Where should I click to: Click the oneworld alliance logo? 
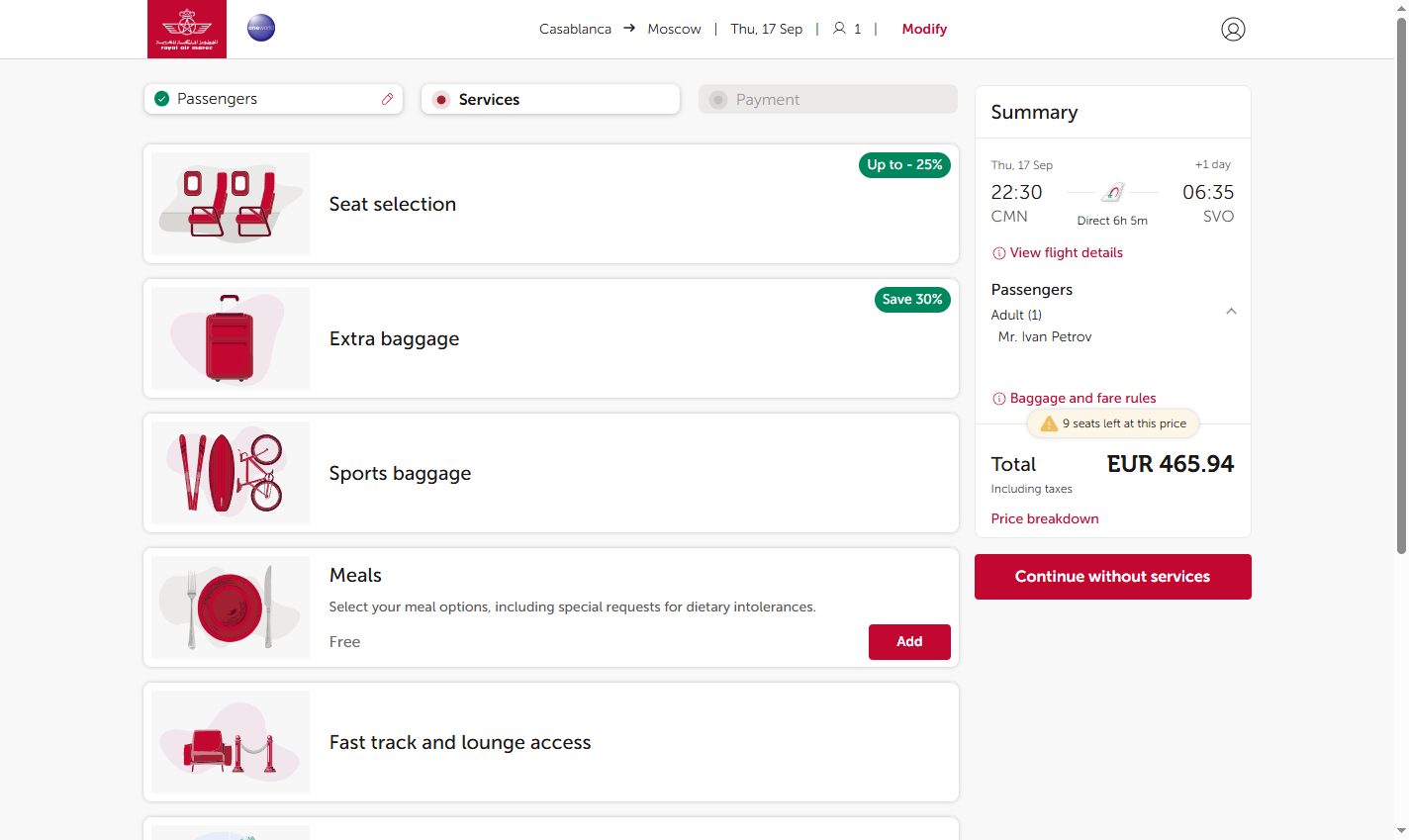(x=261, y=28)
